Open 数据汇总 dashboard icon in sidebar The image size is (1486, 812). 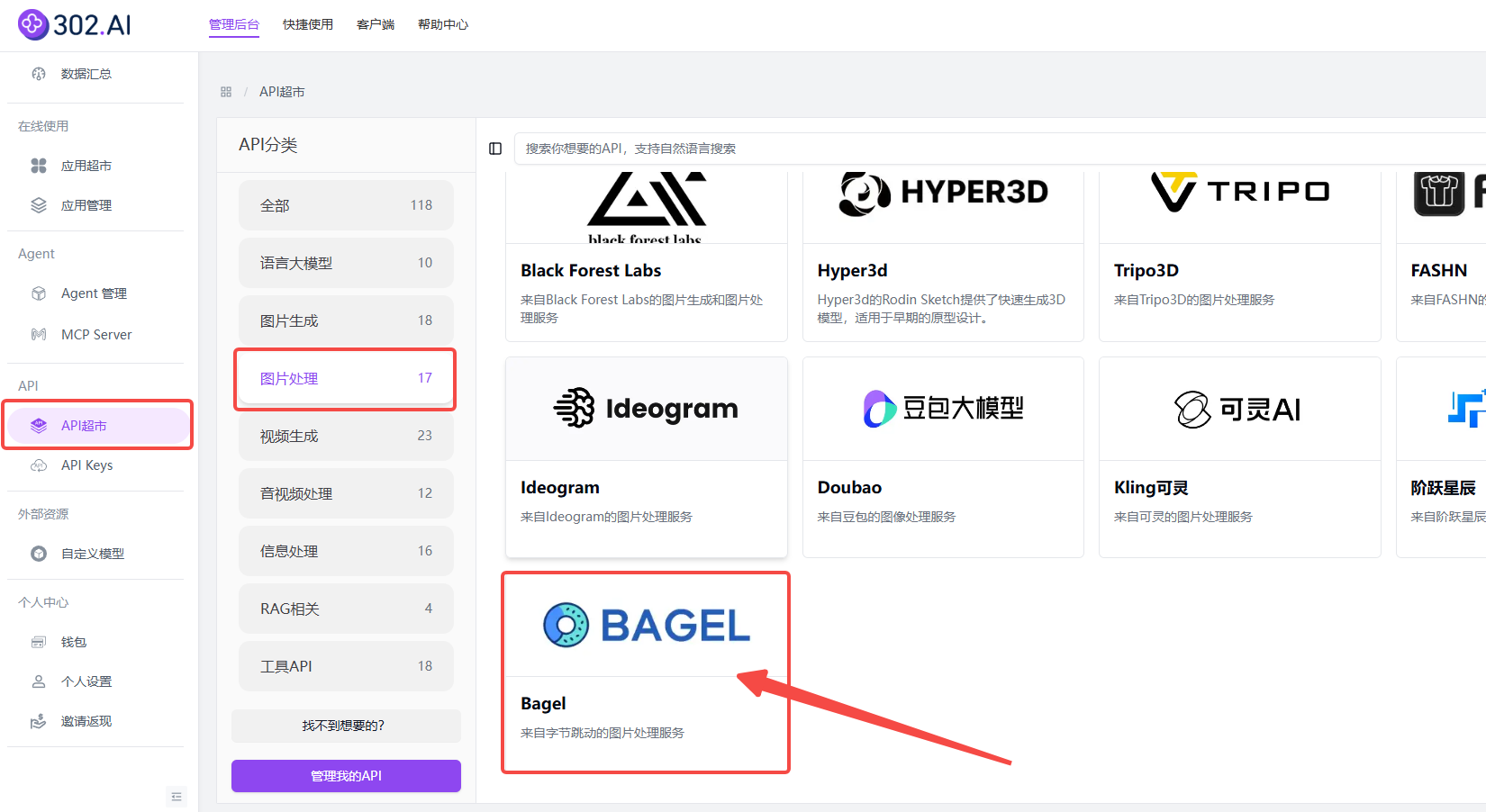39,74
